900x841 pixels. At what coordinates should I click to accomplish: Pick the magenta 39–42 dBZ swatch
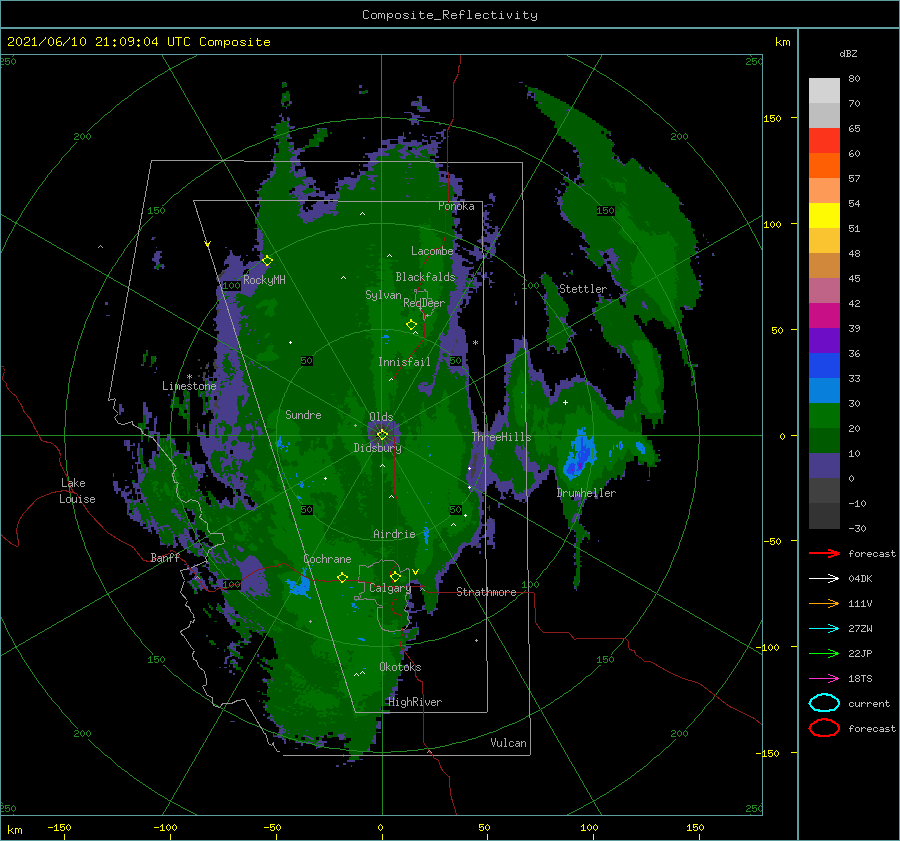point(824,315)
